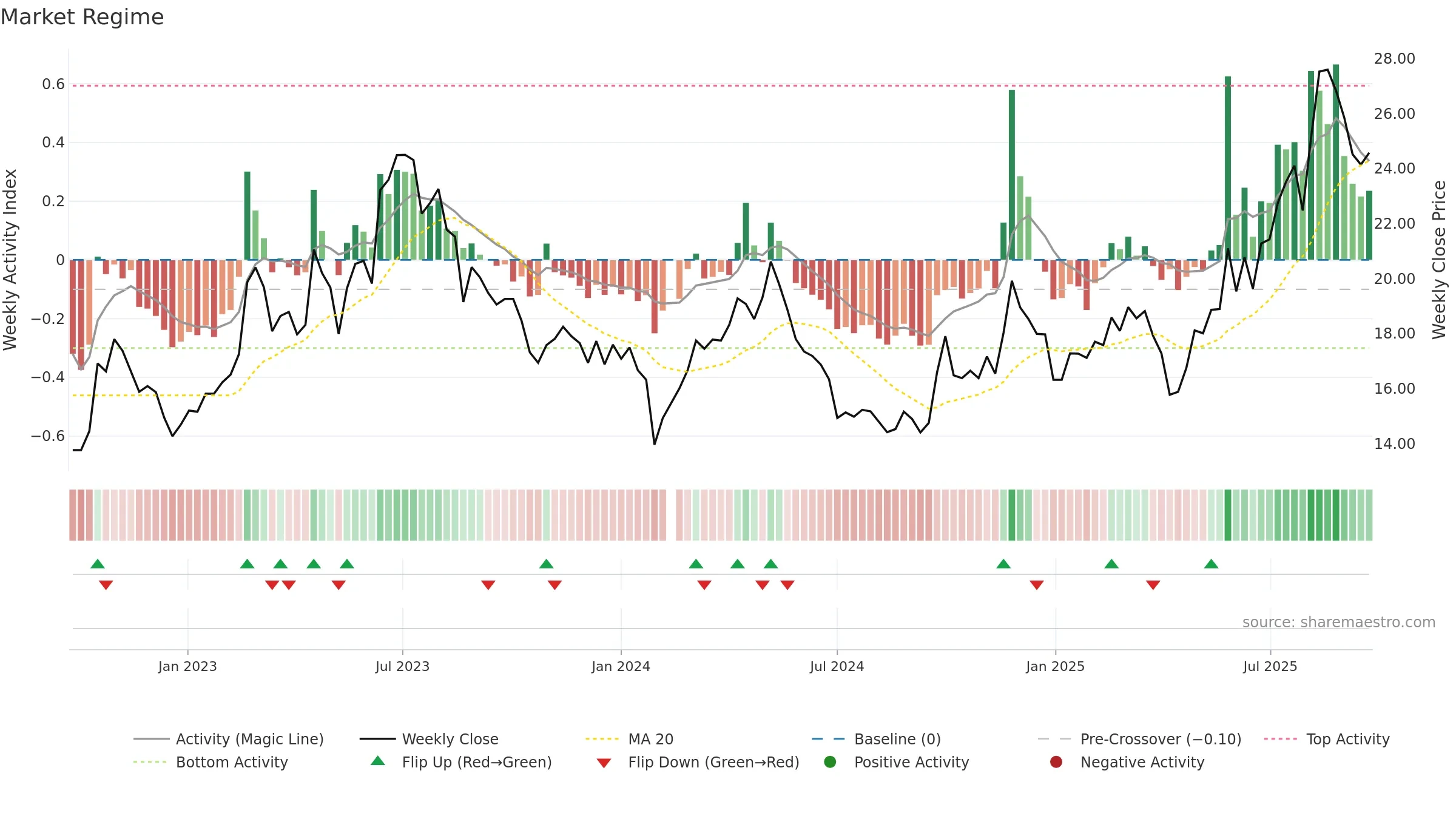Click the Jul 2023 x-axis label
Screen dimensions: 1456x819
[x=402, y=666]
